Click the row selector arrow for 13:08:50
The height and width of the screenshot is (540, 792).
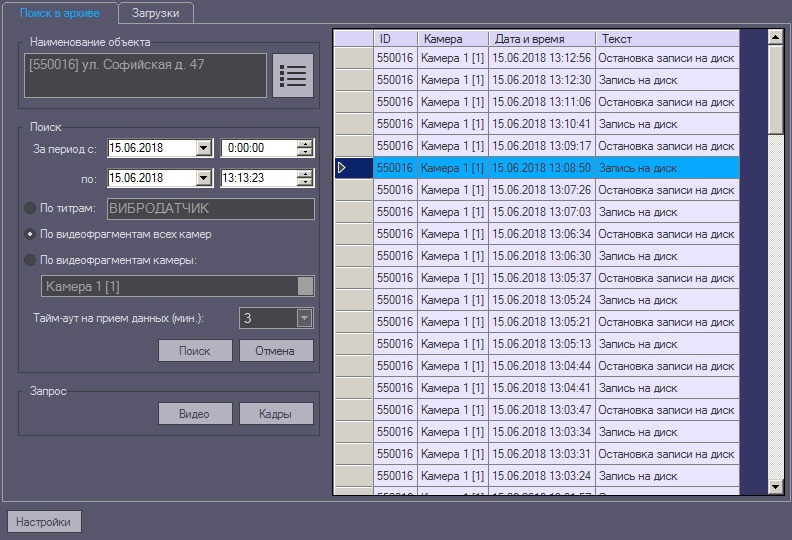tap(342, 168)
